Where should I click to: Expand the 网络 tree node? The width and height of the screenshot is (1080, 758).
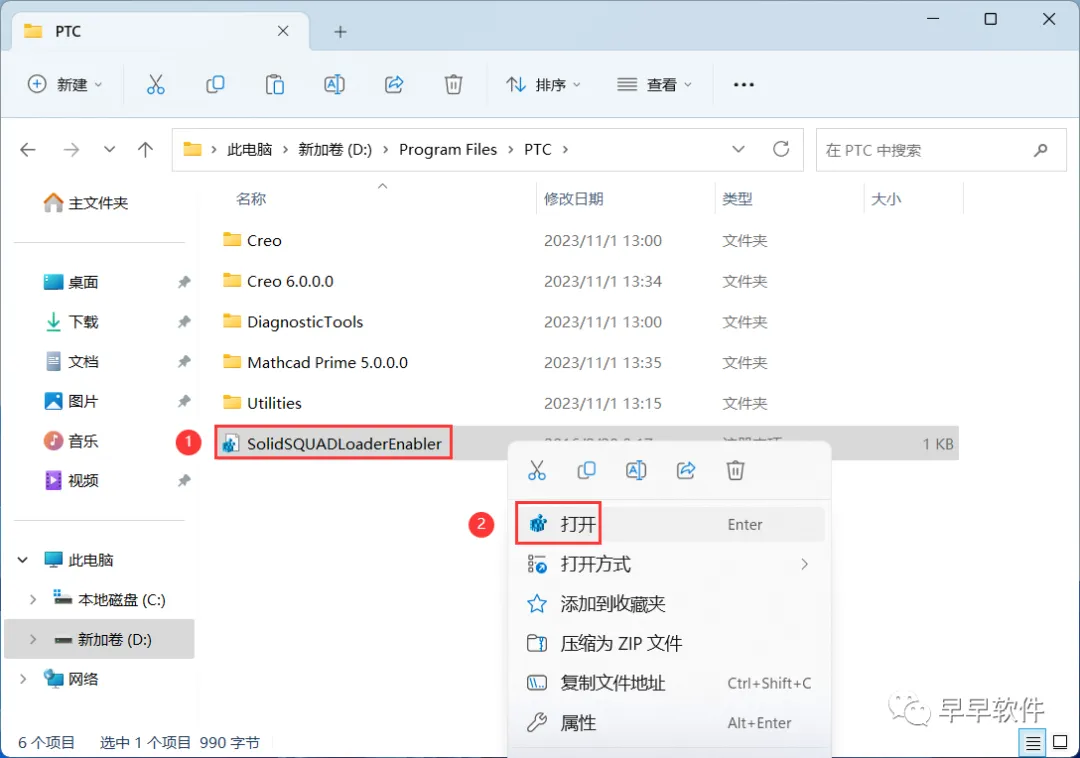pyautogui.click(x=23, y=680)
